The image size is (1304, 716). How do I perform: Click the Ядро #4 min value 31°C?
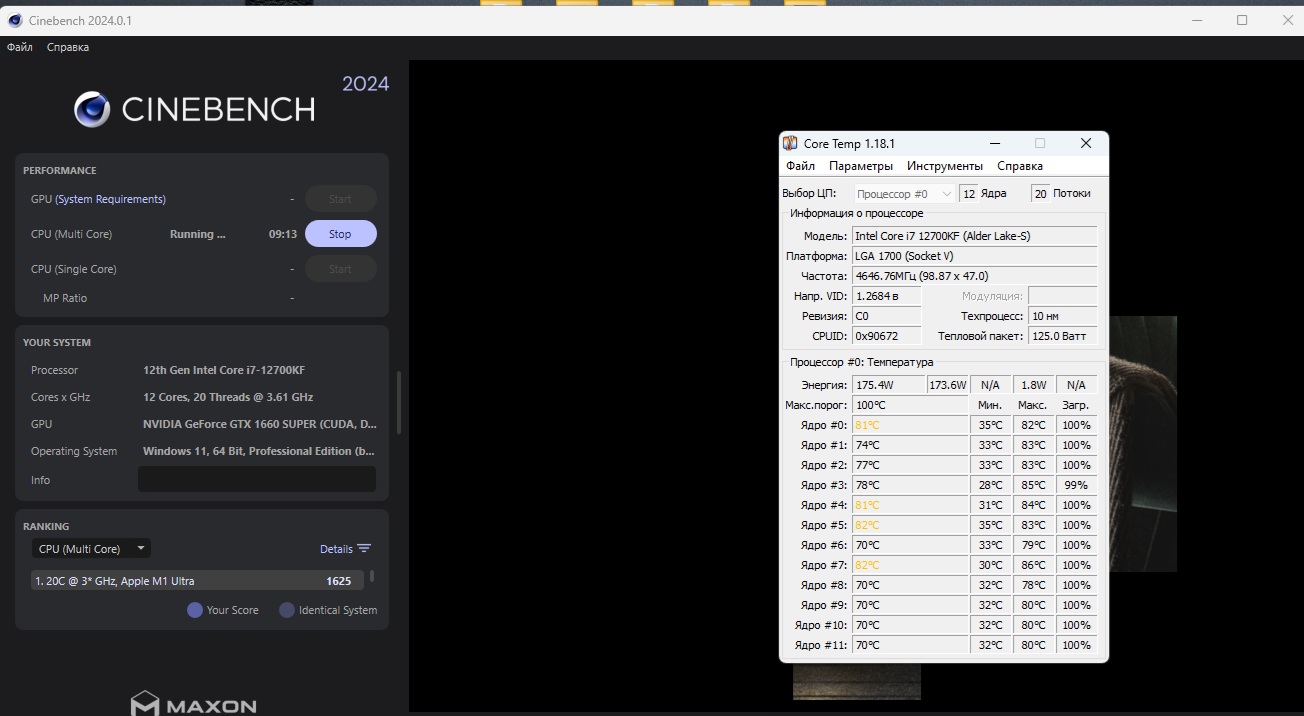click(x=991, y=505)
